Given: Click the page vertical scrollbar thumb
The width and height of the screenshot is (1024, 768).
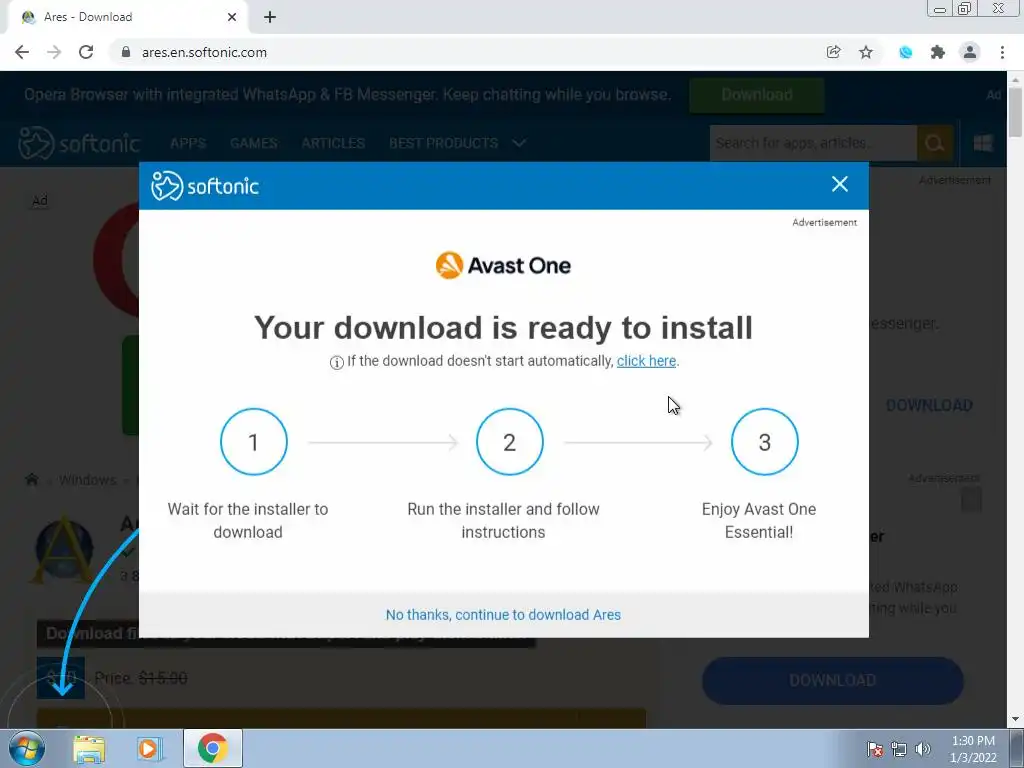Looking at the screenshot, I should (x=1015, y=111).
